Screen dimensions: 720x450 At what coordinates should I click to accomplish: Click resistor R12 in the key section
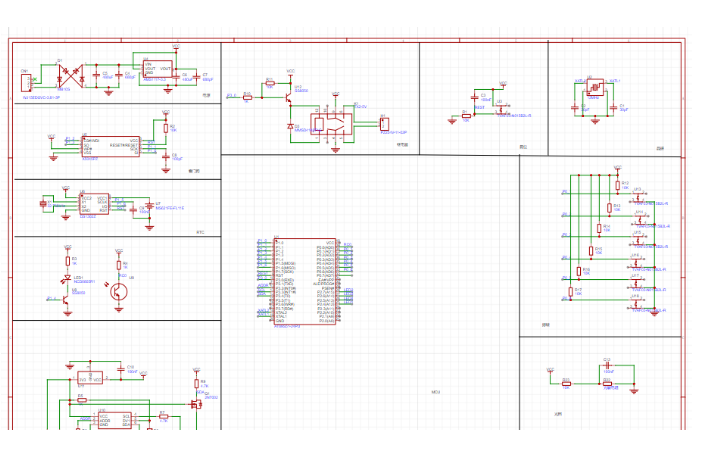point(618,185)
